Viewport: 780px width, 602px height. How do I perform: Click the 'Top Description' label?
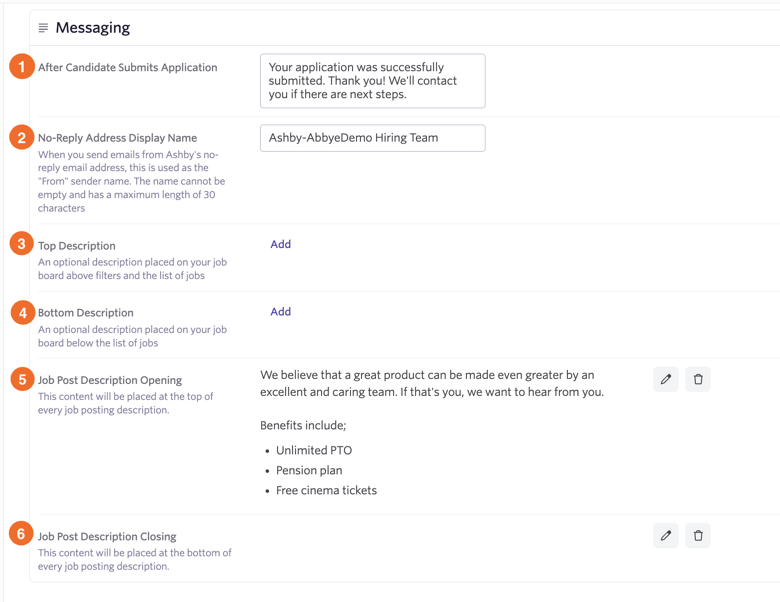click(77, 246)
